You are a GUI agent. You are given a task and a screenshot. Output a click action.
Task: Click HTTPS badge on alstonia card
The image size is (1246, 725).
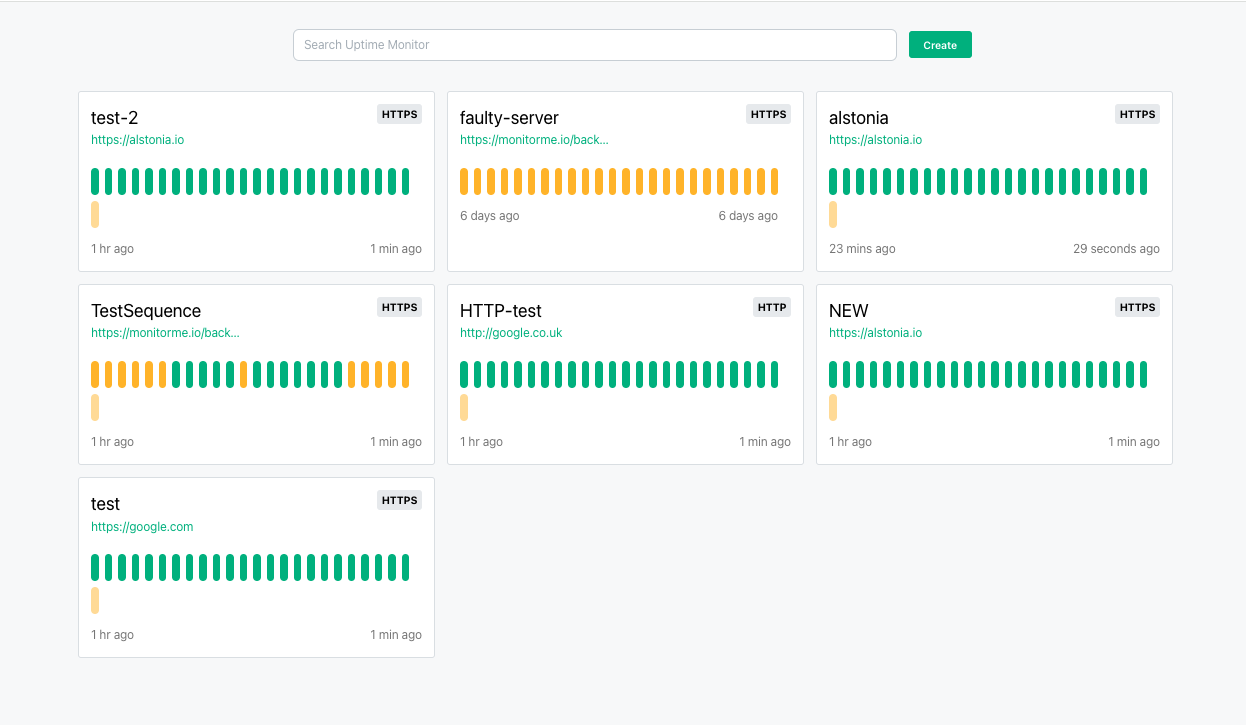click(x=1138, y=114)
